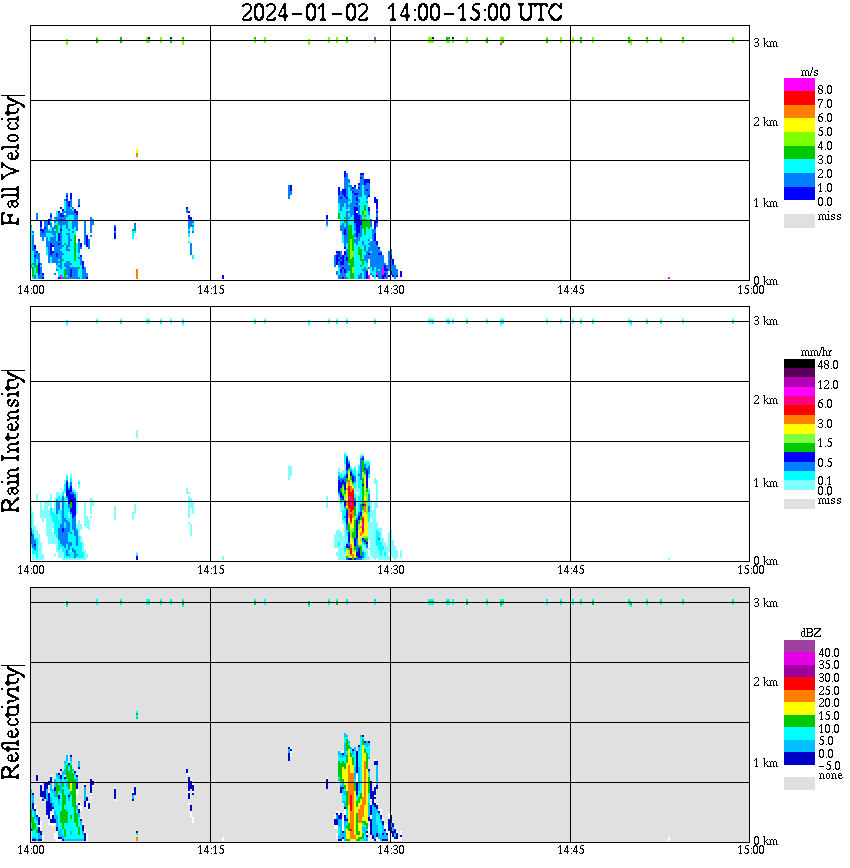850x868 pixels.
Task: Select red 7.0 swatch in m/s legend
Action: point(799,99)
